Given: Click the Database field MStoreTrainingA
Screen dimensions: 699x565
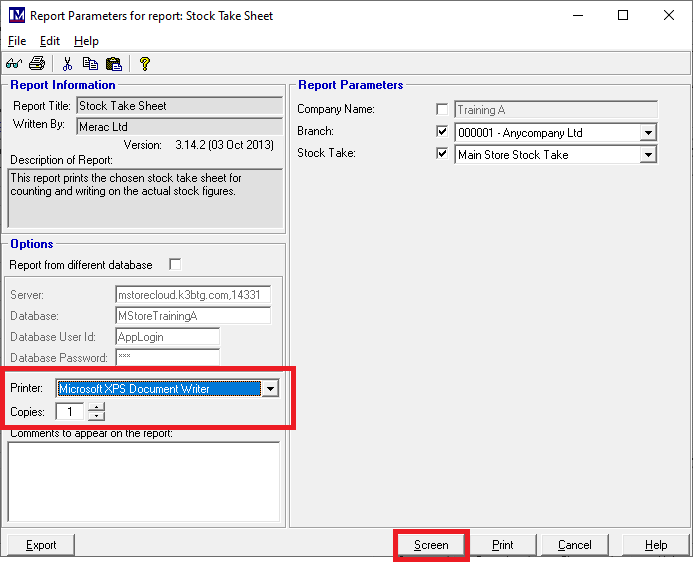Looking at the screenshot, I should [x=193, y=316].
